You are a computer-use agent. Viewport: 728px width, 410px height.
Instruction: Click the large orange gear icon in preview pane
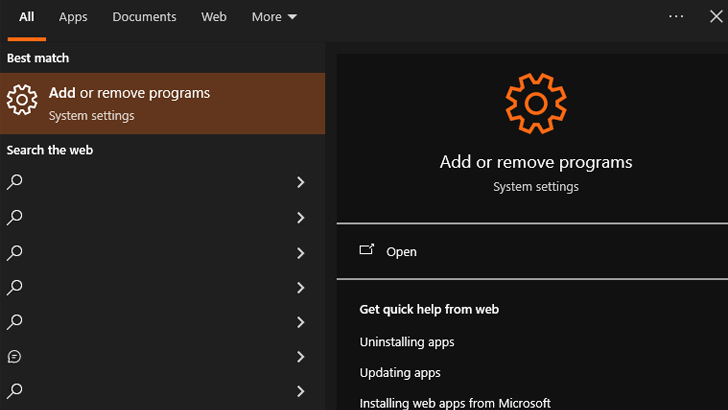click(x=536, y=104)
